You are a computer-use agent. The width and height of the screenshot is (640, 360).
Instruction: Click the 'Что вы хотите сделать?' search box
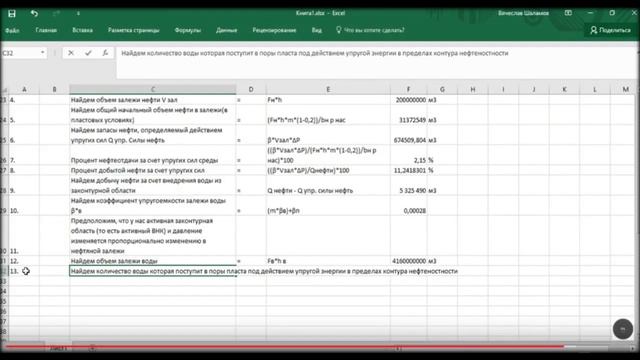370,30
